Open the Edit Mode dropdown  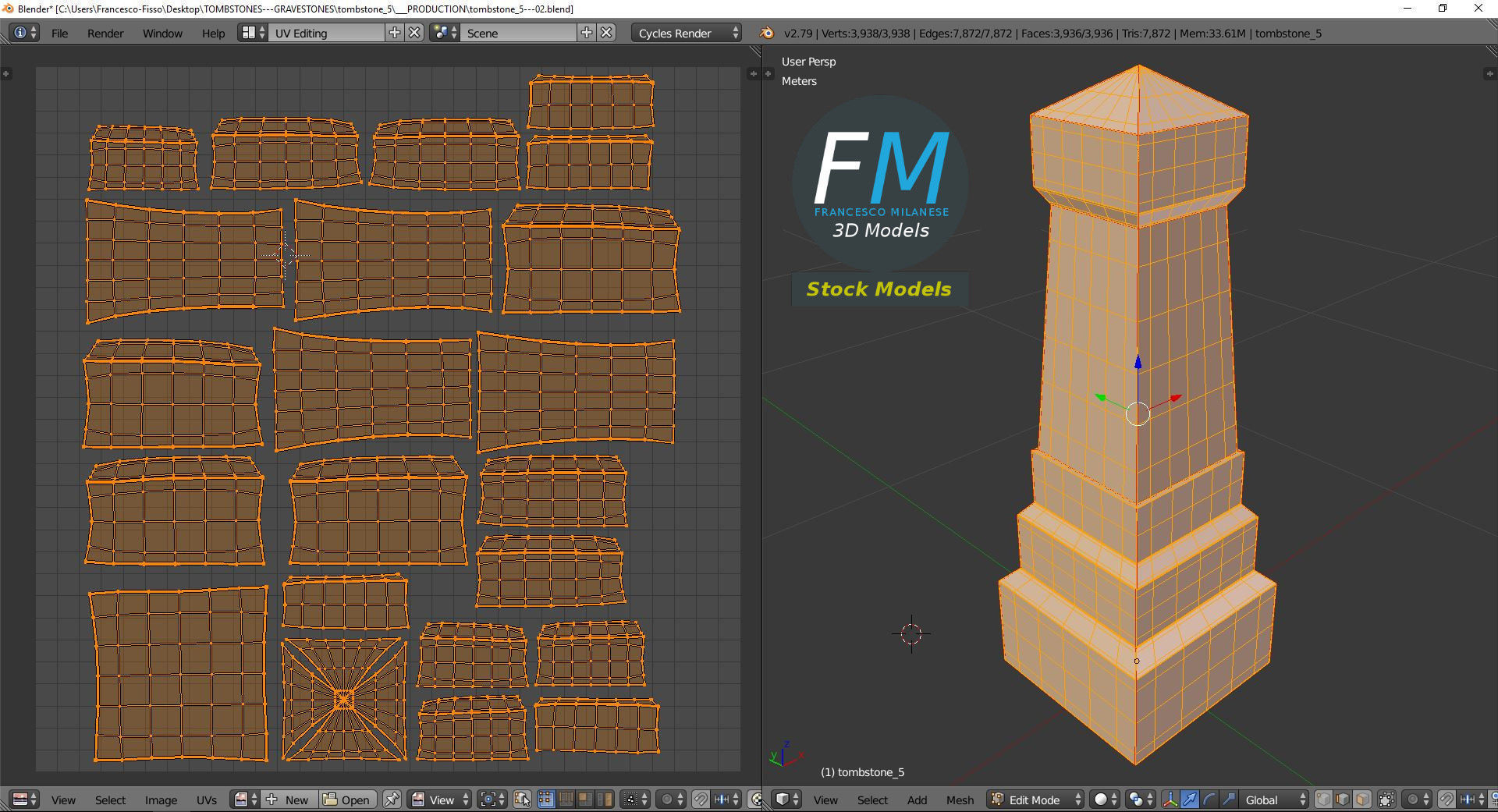click(x=1035, y=800)
